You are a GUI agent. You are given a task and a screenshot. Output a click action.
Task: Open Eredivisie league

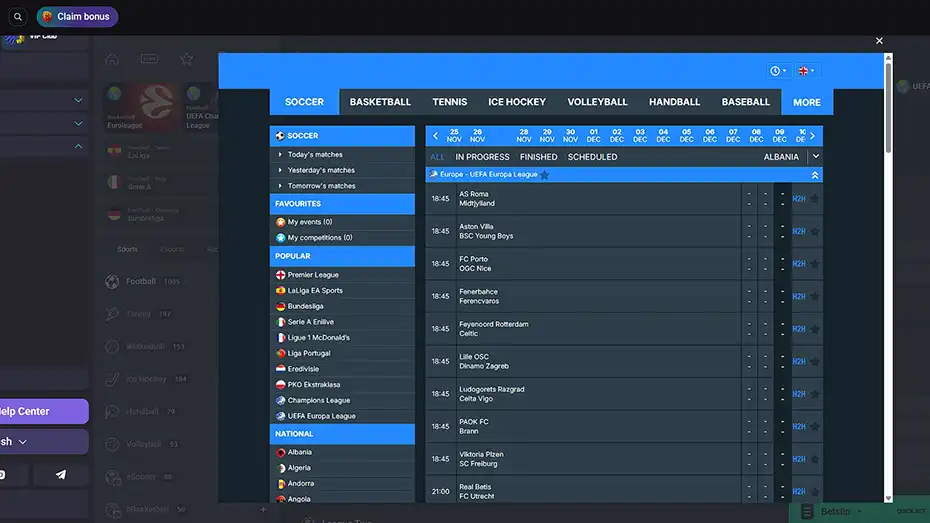(x=342, y=369)
